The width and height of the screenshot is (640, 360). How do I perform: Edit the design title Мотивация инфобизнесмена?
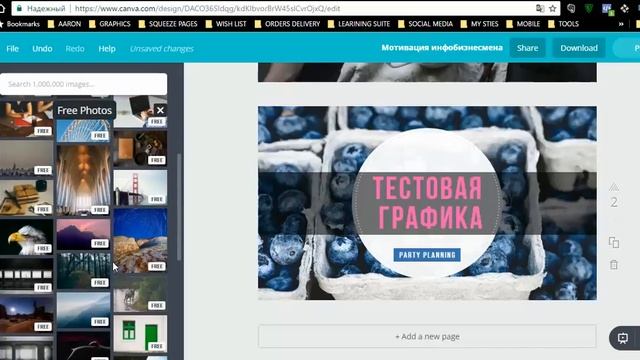pyautogui.click(x=442, y=48)
